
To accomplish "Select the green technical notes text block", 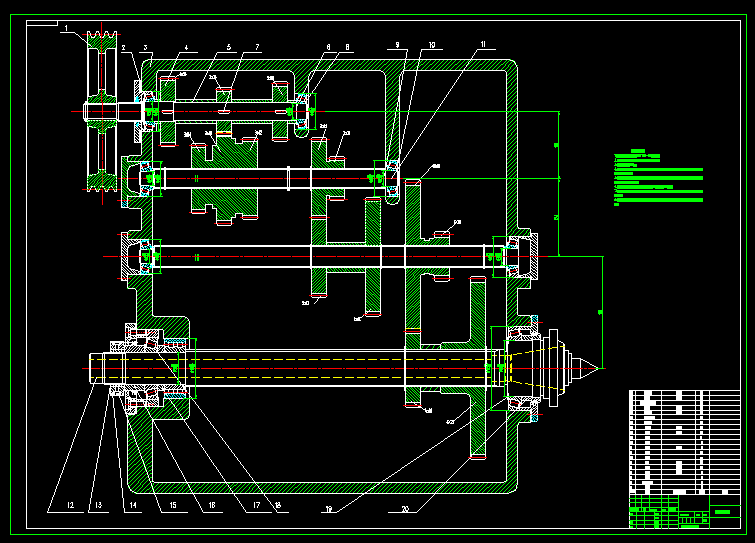I will click(658, 178).
